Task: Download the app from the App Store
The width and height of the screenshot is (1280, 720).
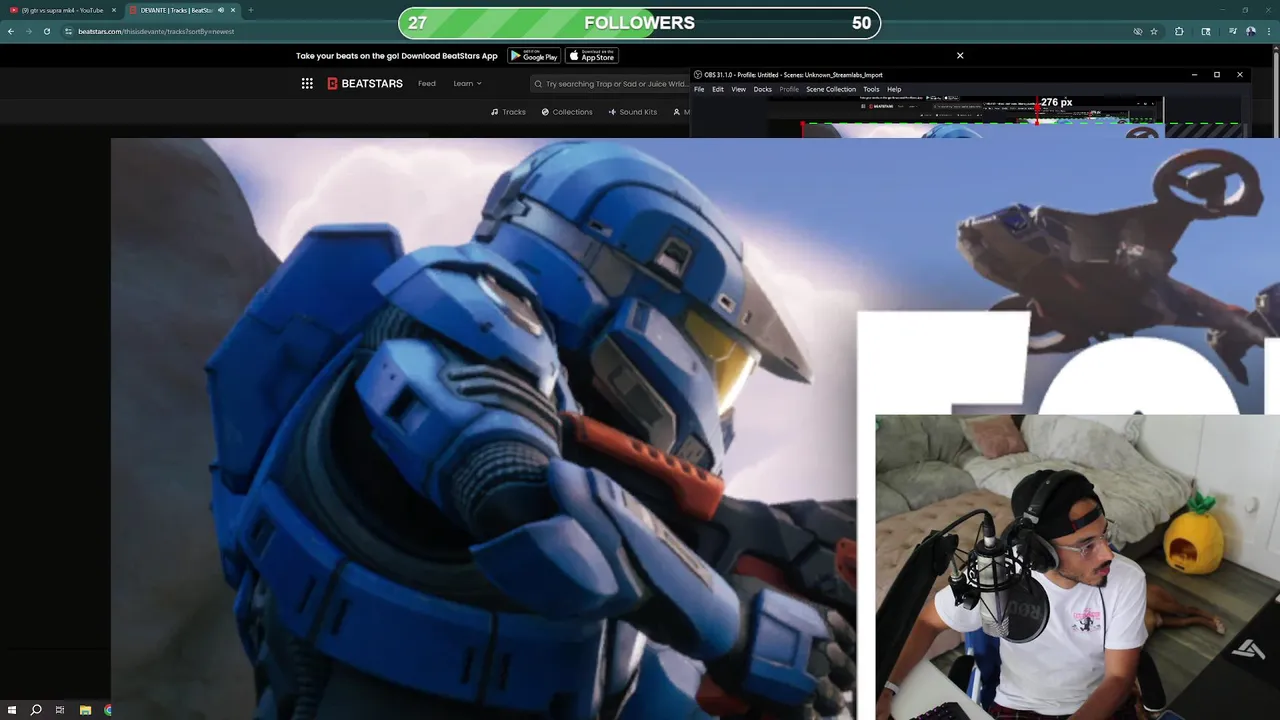Action: click(592, 56)
